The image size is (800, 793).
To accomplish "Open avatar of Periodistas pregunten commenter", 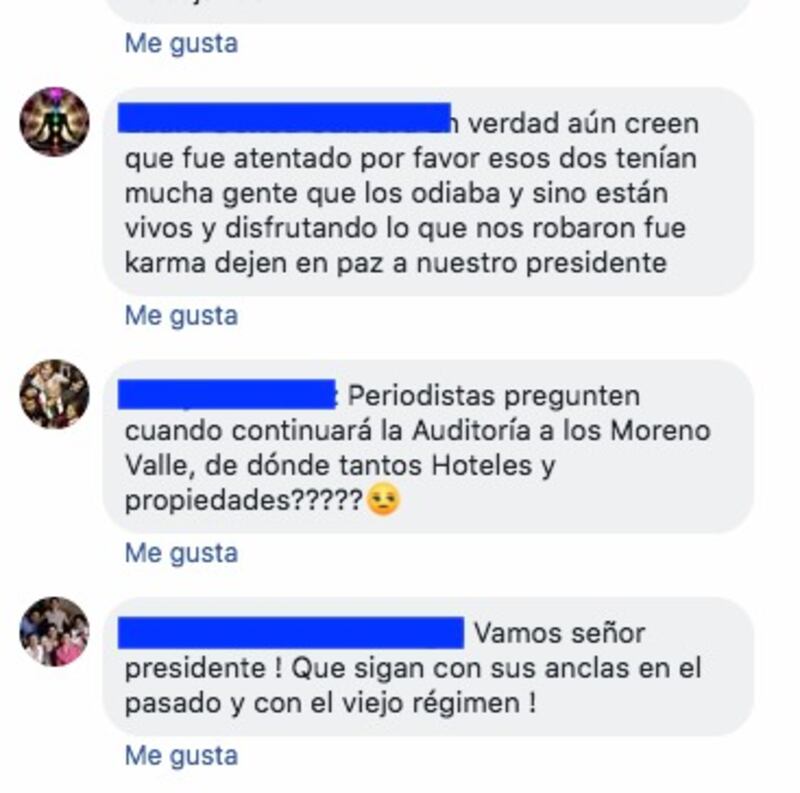I will (x=55, y=394).
